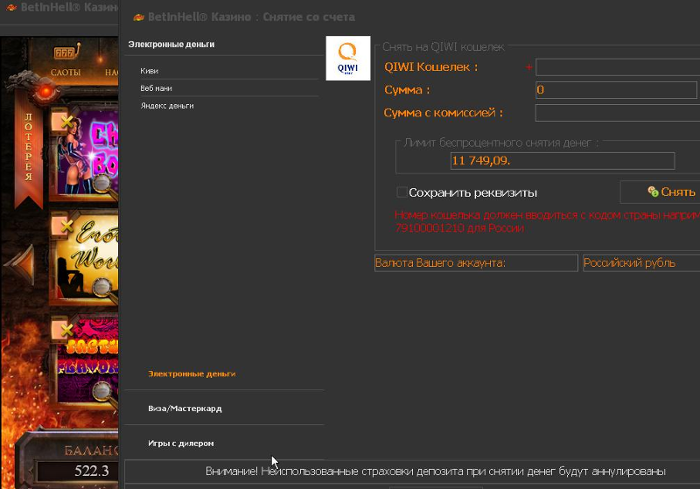Expand the Электронные деньги section
Screen dimensions: 700x489
tap(192, 373)
